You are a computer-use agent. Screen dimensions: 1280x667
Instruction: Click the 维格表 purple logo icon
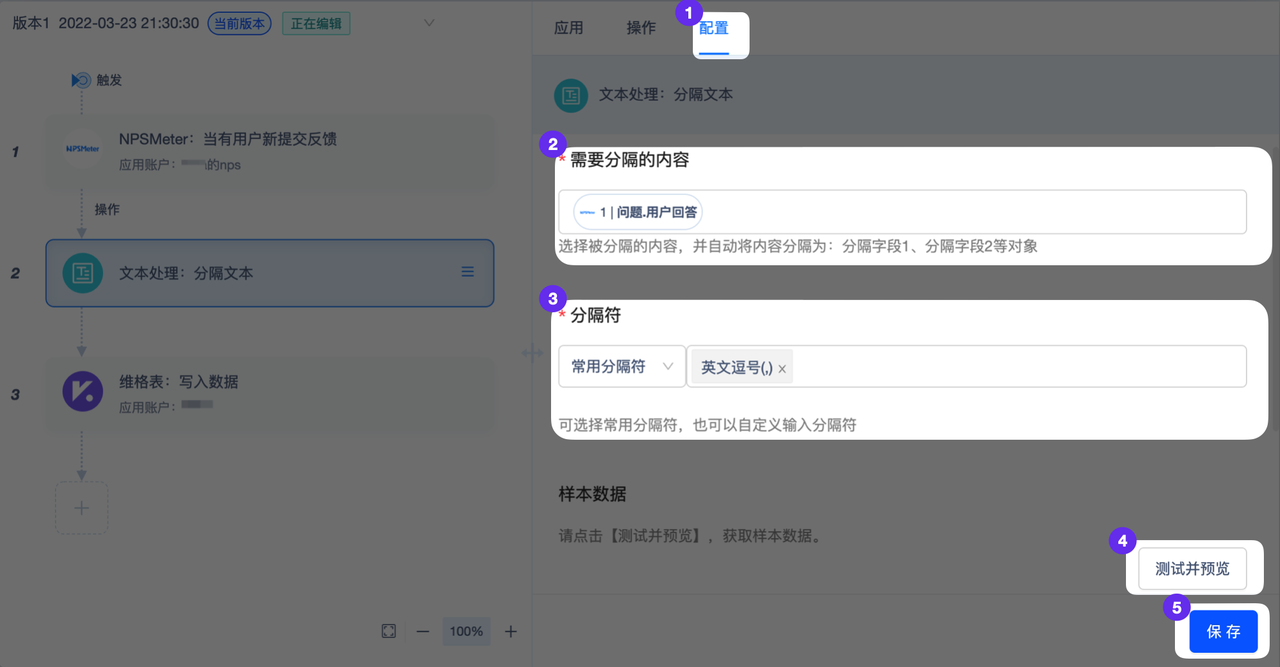[x=82, y=391]
